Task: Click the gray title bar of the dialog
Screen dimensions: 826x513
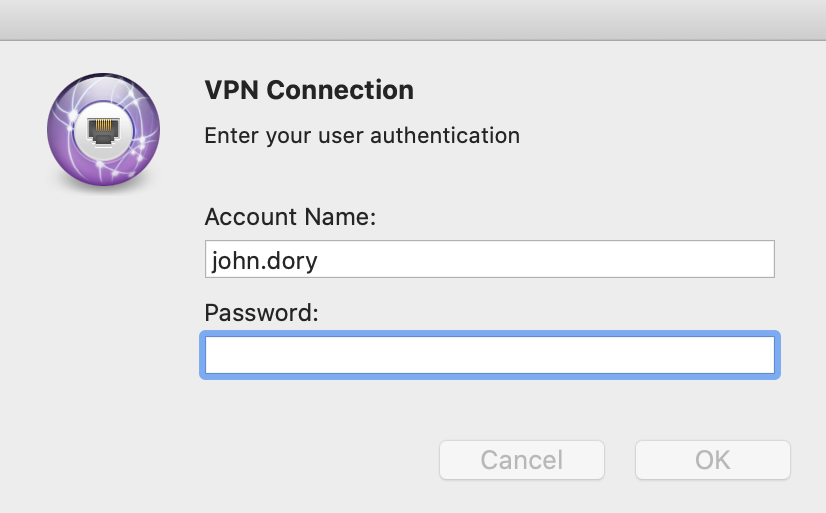Action: pyautogui.click(x=413, y=19)
